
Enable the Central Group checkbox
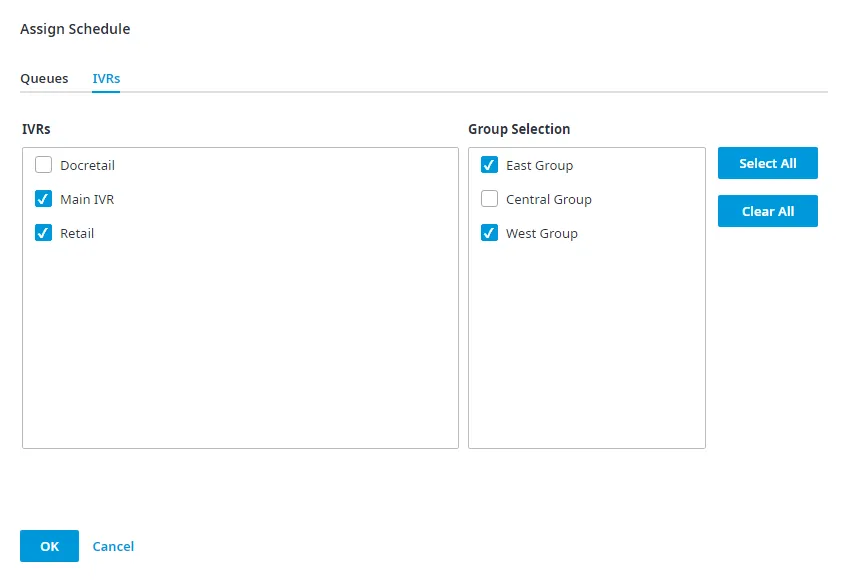tap(489, 199)
